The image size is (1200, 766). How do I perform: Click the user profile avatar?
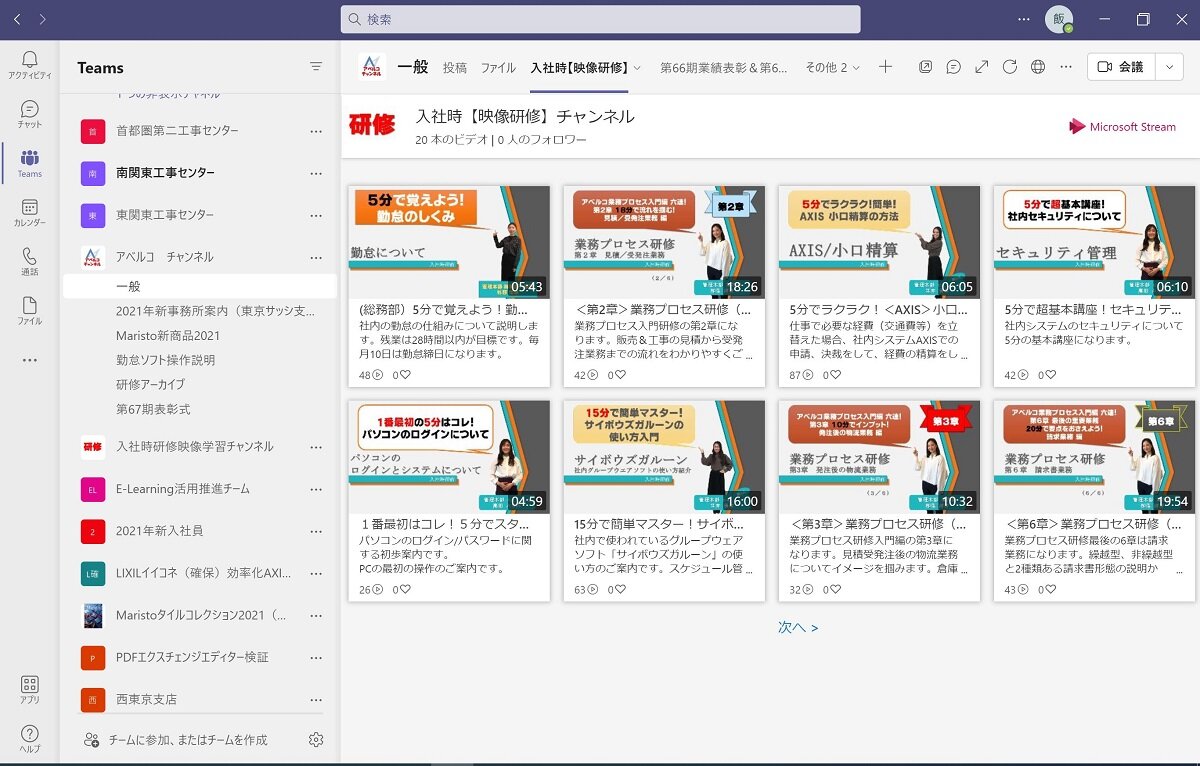click(1059, 19)
